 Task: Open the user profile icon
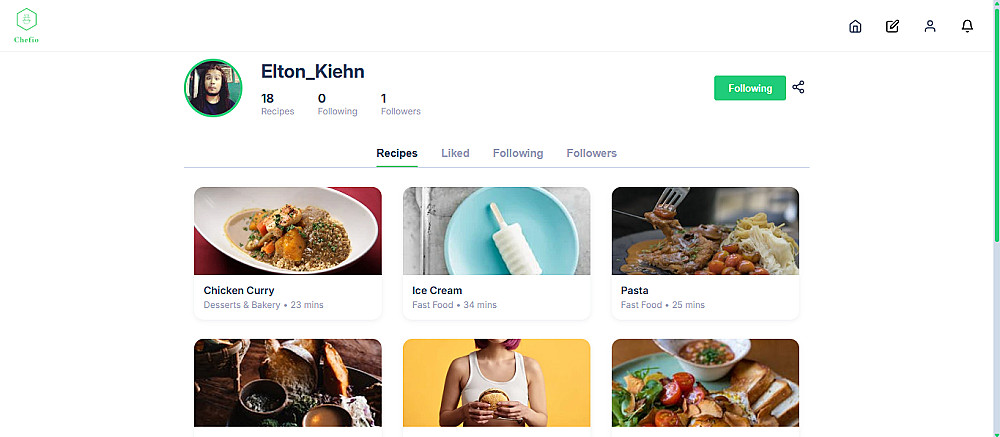pyautogui.click(x=930, y=26)
